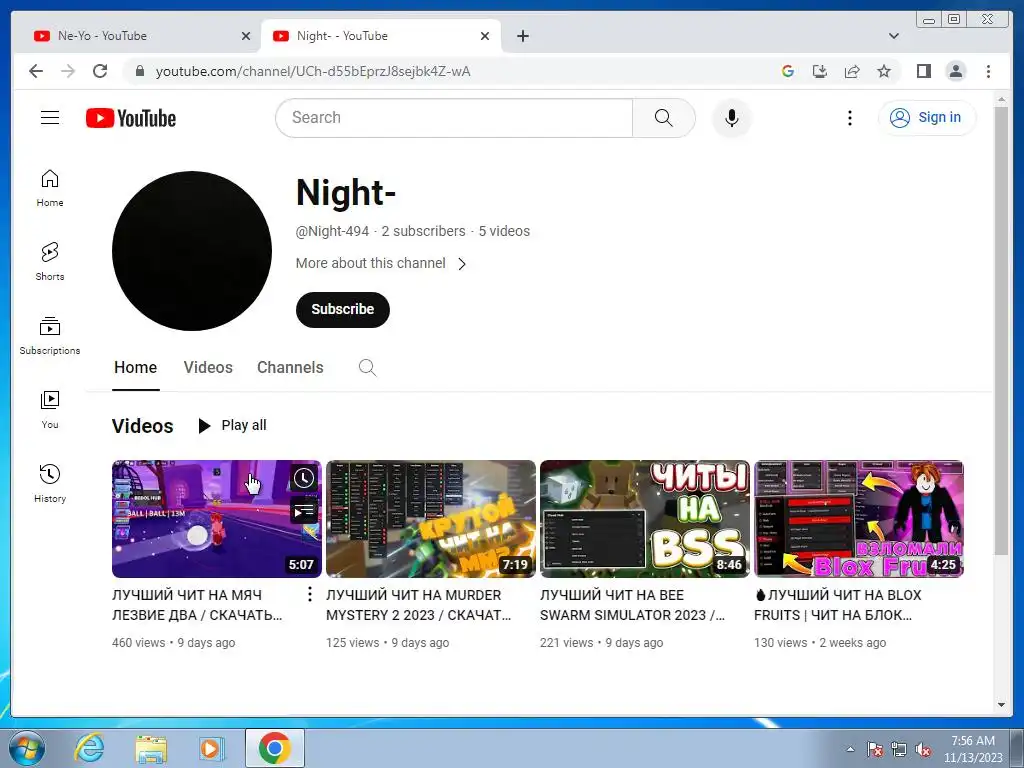Click Play all videos
1024x768 pixels.
(x=232, y=426)
